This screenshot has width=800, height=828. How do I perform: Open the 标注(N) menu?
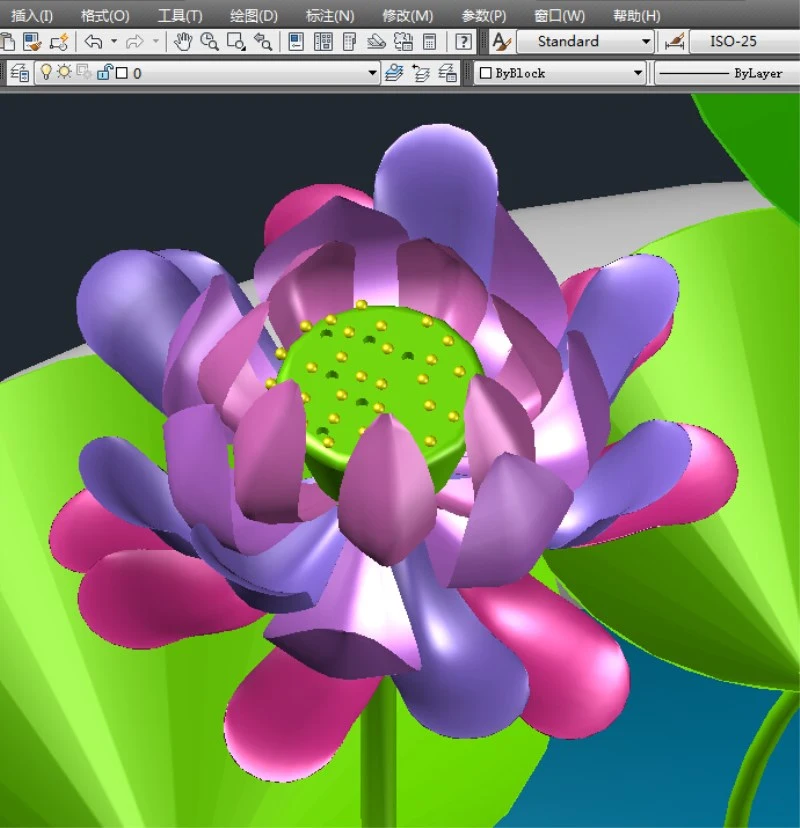[x=330, y=16]
